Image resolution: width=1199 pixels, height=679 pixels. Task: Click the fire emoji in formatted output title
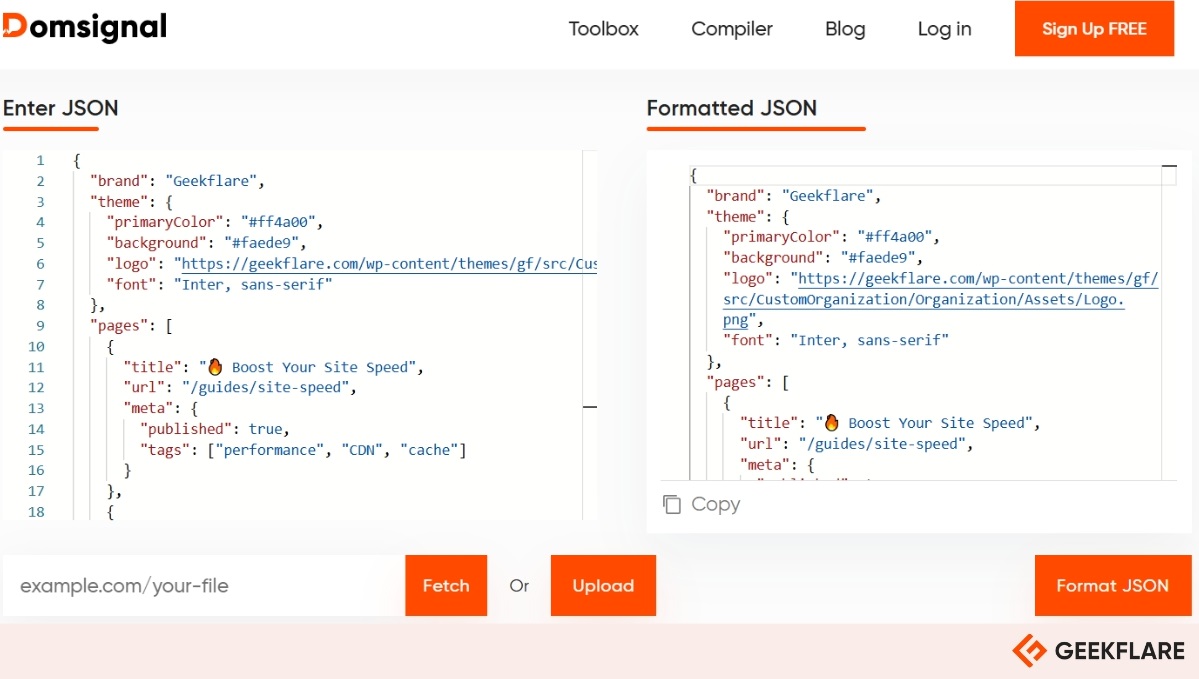tap(832, 423)
